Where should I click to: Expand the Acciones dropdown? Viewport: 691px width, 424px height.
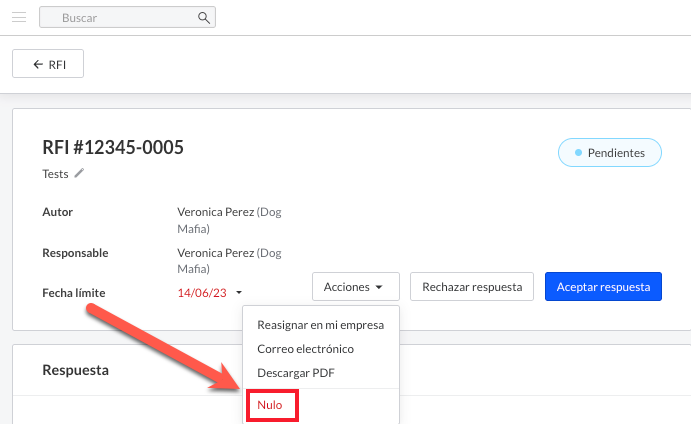pos(355,287)
